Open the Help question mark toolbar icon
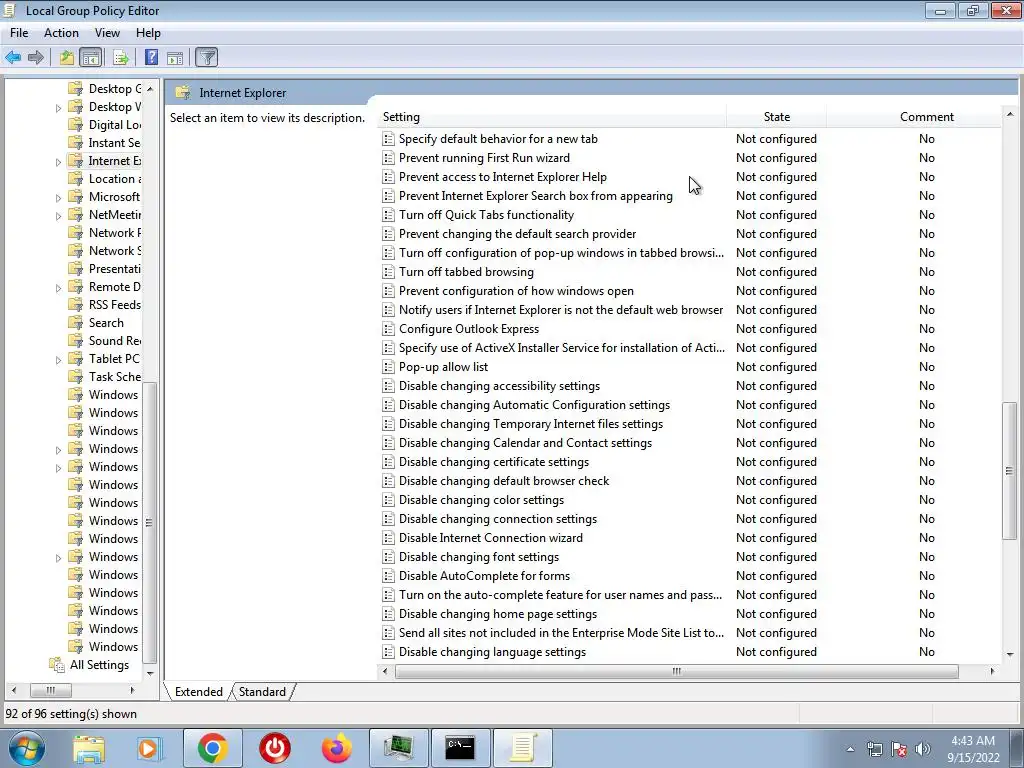Viewport: 1024px width, 768px height. 152,57
